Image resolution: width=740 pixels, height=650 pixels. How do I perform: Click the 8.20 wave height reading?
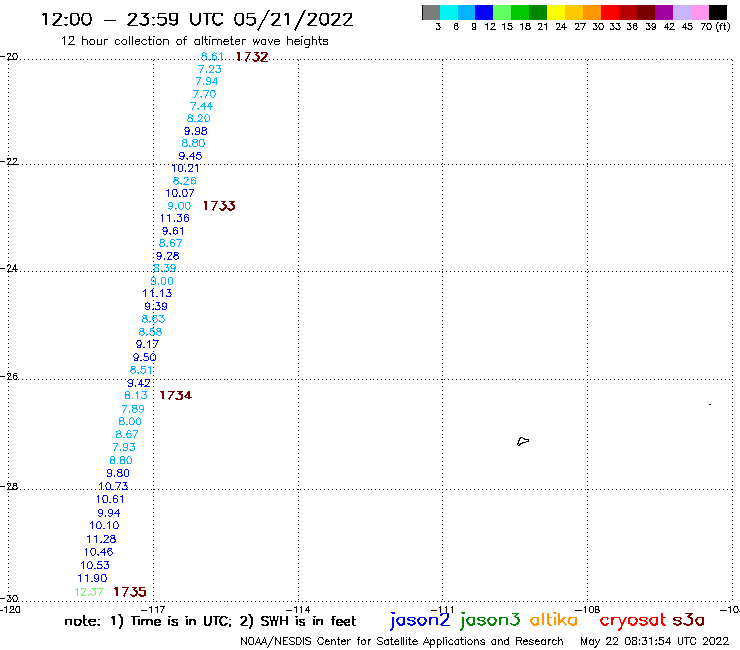pyautogui.click(x=199, y=118)
